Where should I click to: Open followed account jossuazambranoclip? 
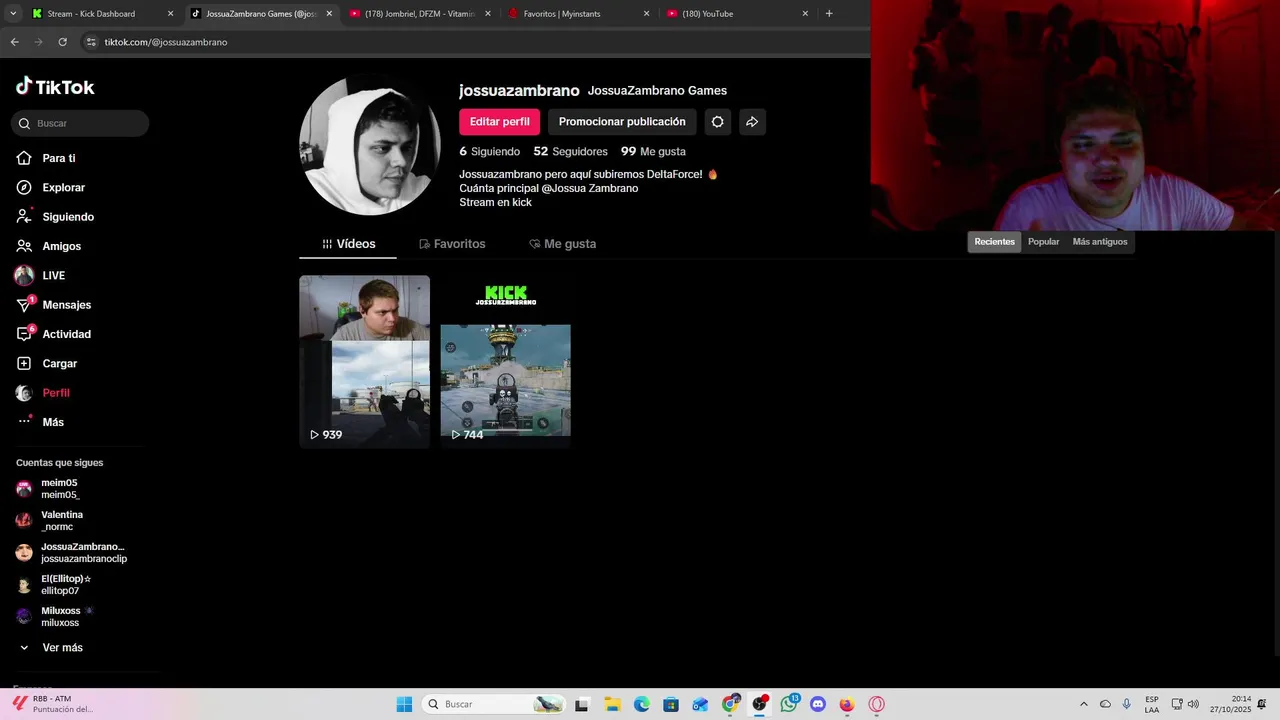[71, 553]
